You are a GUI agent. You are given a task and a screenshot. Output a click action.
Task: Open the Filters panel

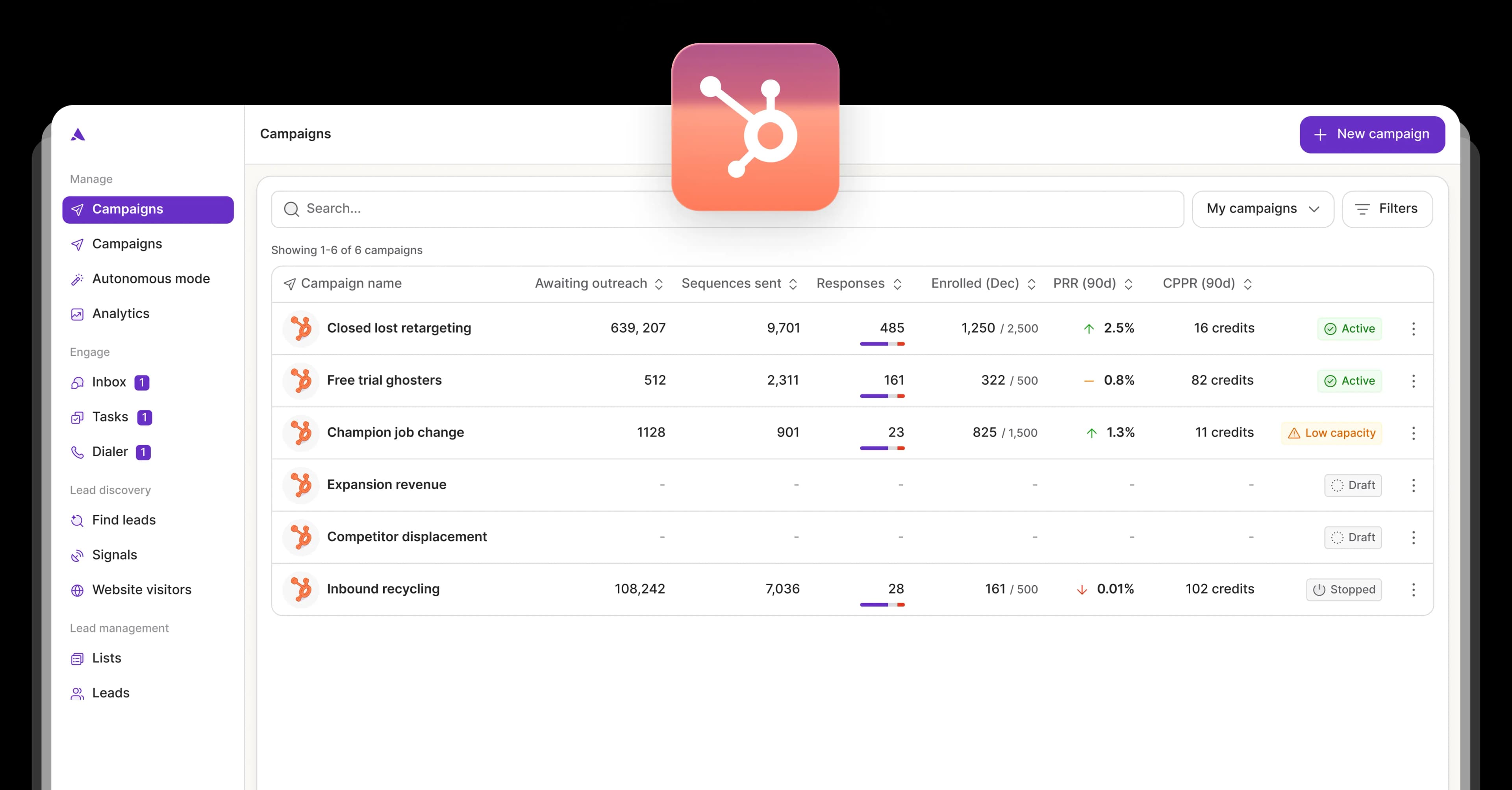tap(1387, 209)
